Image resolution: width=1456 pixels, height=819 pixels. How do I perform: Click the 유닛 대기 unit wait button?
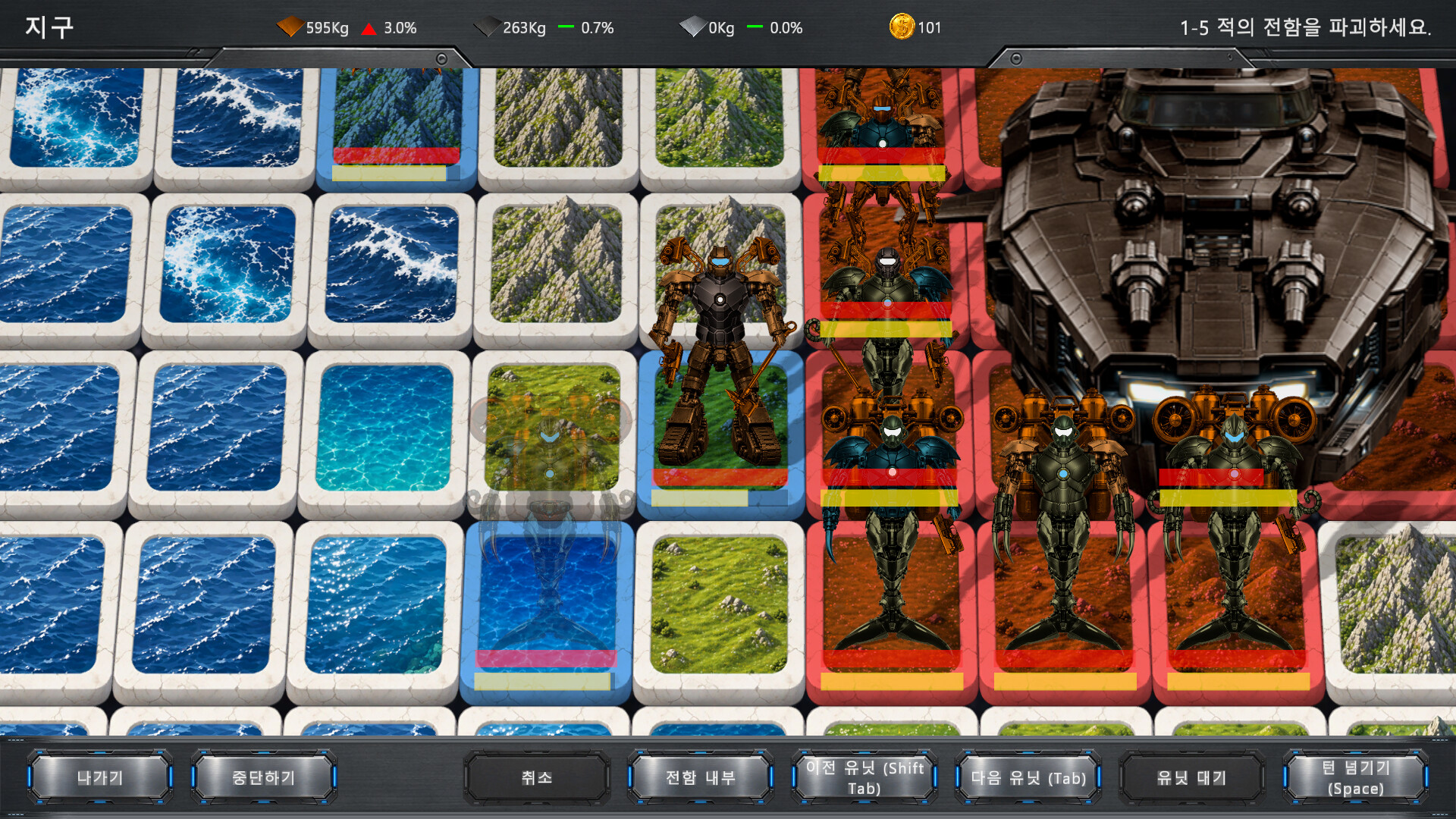(x=1191, y=777)
